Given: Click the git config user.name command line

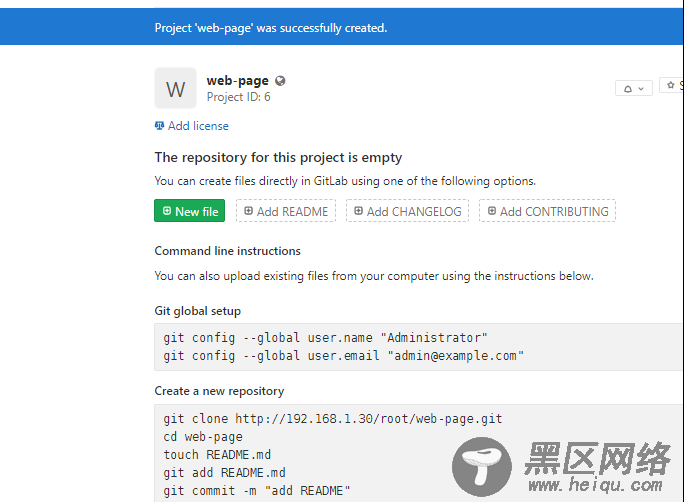Looking at the screenshot, I should click(x=325, y=338).
